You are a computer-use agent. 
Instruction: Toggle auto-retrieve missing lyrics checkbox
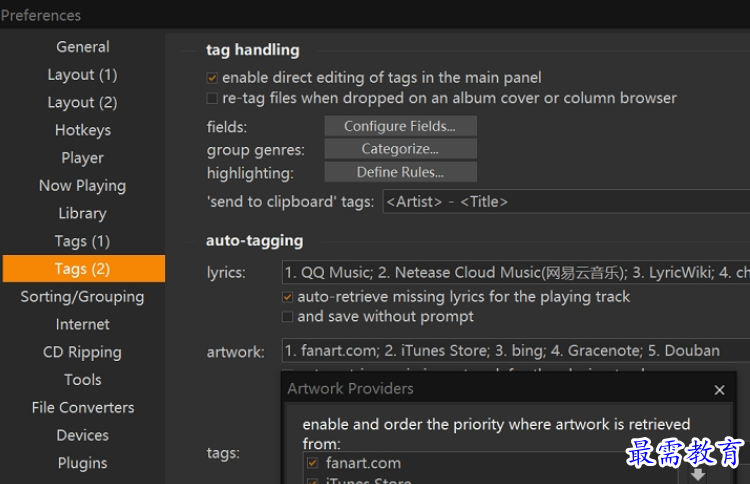[287, 297]
